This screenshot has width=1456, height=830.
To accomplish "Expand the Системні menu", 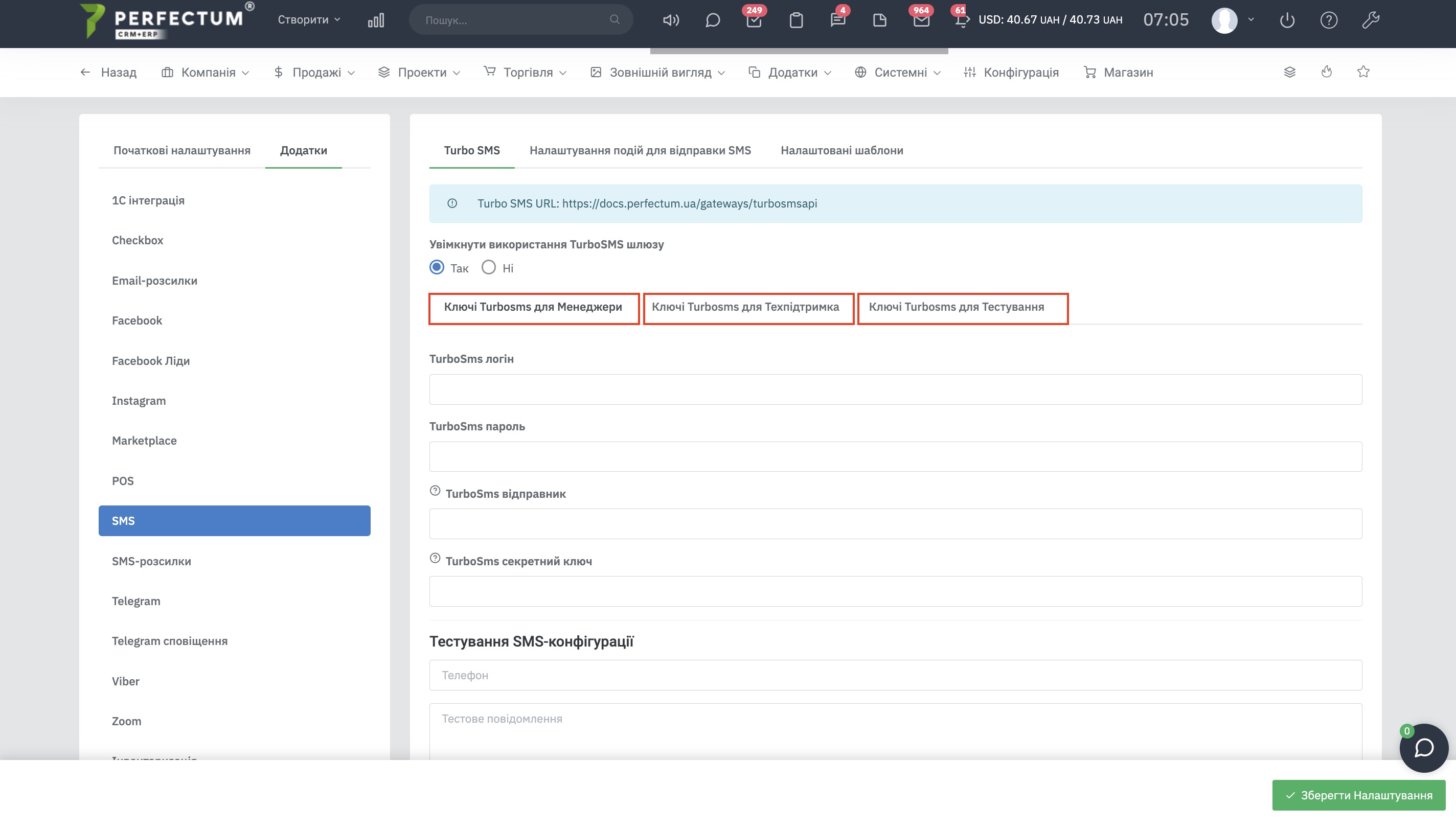I will point(897,73).
